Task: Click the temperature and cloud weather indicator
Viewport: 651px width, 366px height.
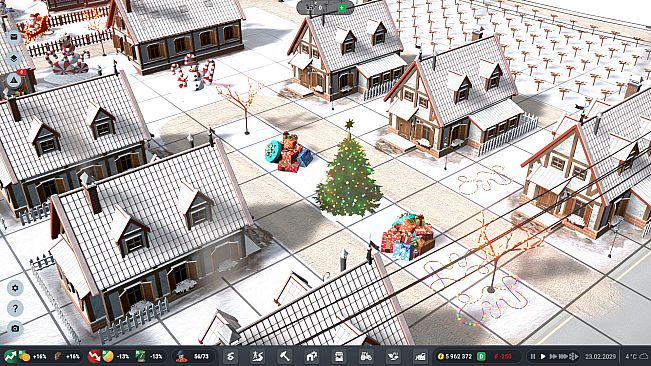Action: click(636, 356)
